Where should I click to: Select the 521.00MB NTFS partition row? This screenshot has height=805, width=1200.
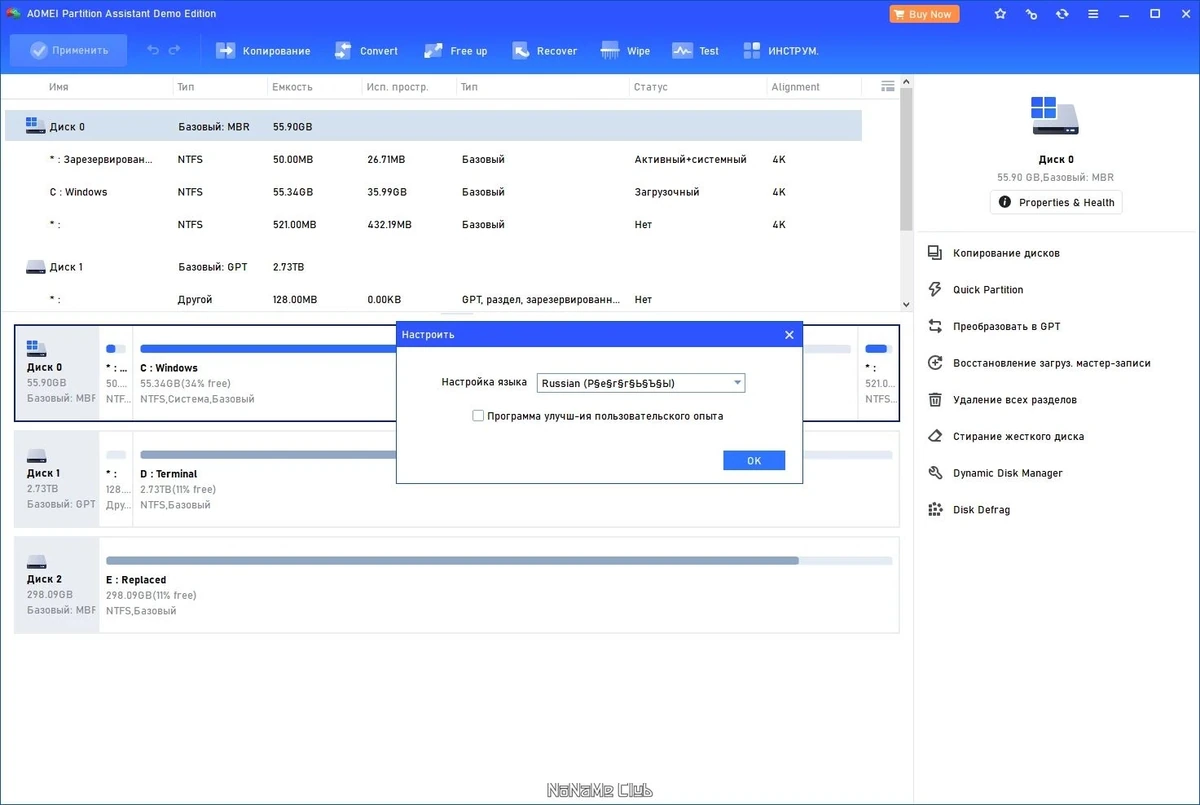click(433, 224)
